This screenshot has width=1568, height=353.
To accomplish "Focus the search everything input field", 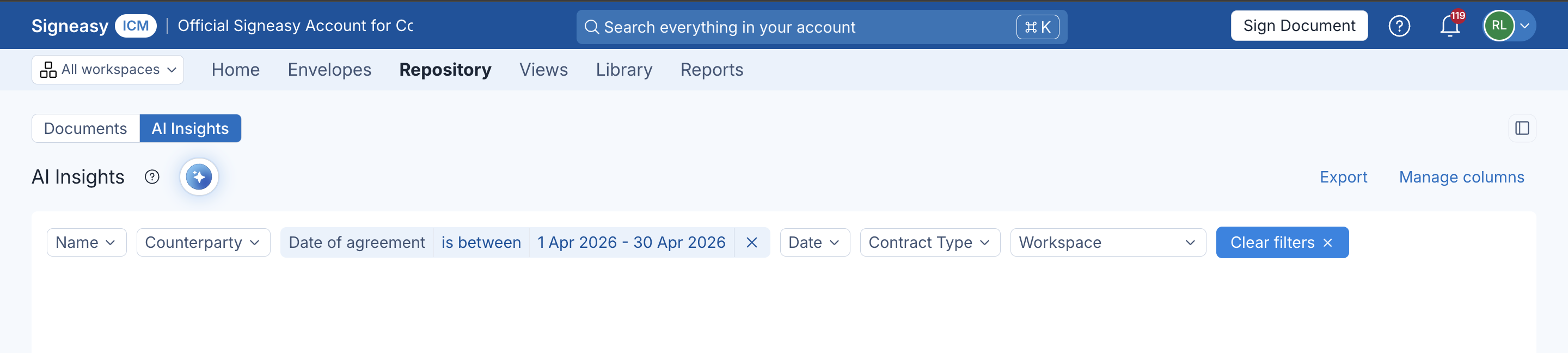I will (x=822, y=27).
